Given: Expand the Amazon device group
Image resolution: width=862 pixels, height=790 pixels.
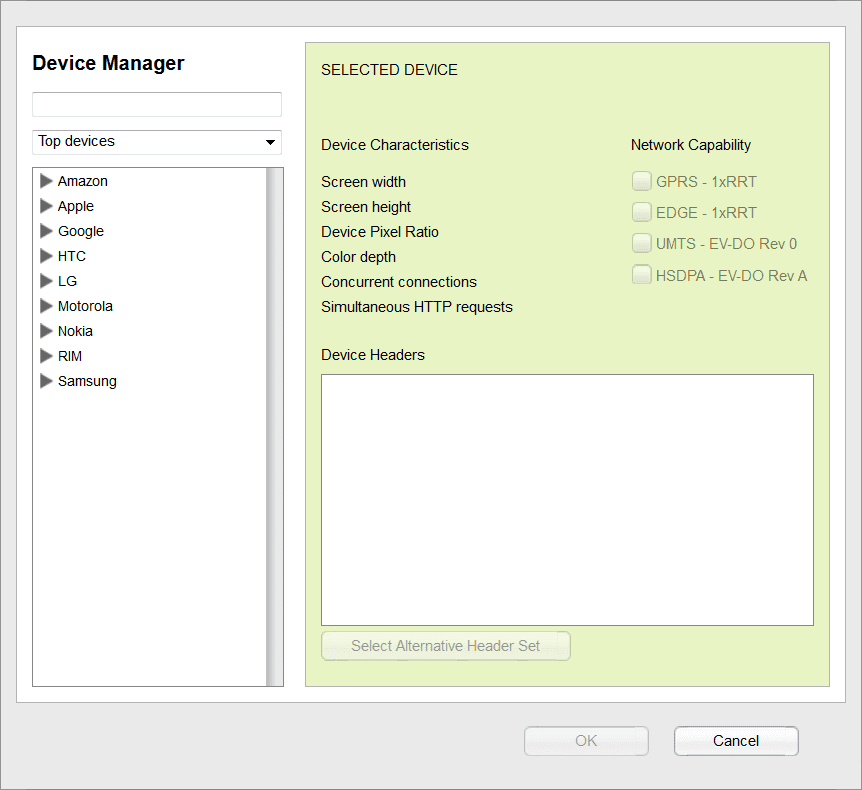Looking at the screenshot, I should (46, 181).
